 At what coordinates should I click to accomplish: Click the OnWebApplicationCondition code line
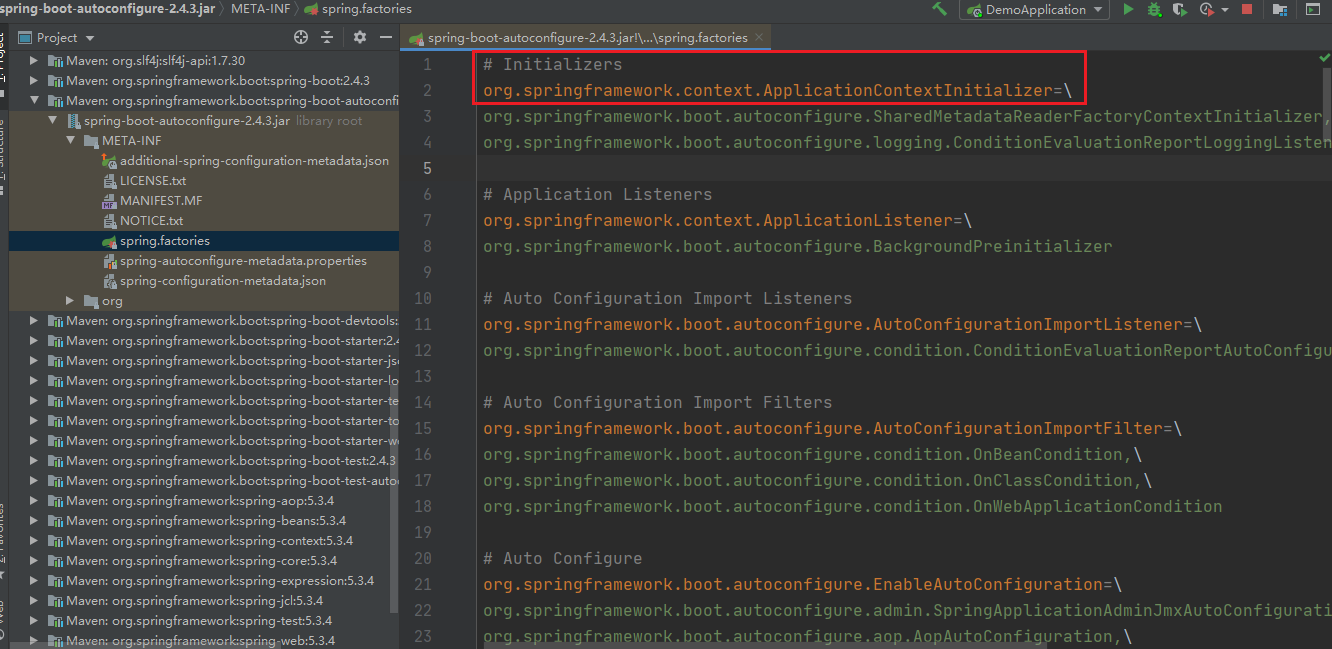click(852, 506)
